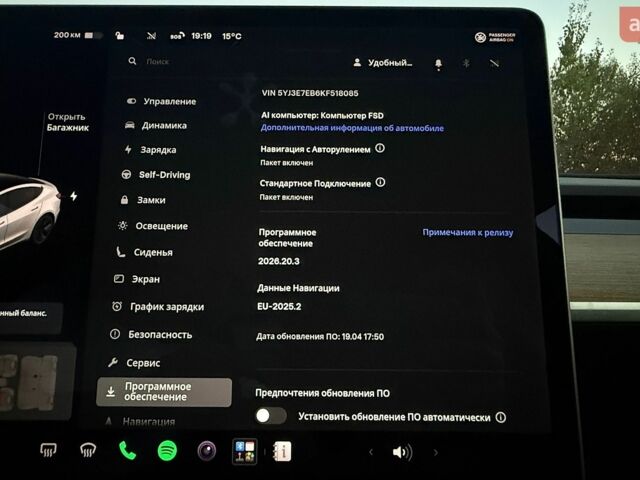
Task: Increase volume with right chevron
Action: tap(436, 452)
